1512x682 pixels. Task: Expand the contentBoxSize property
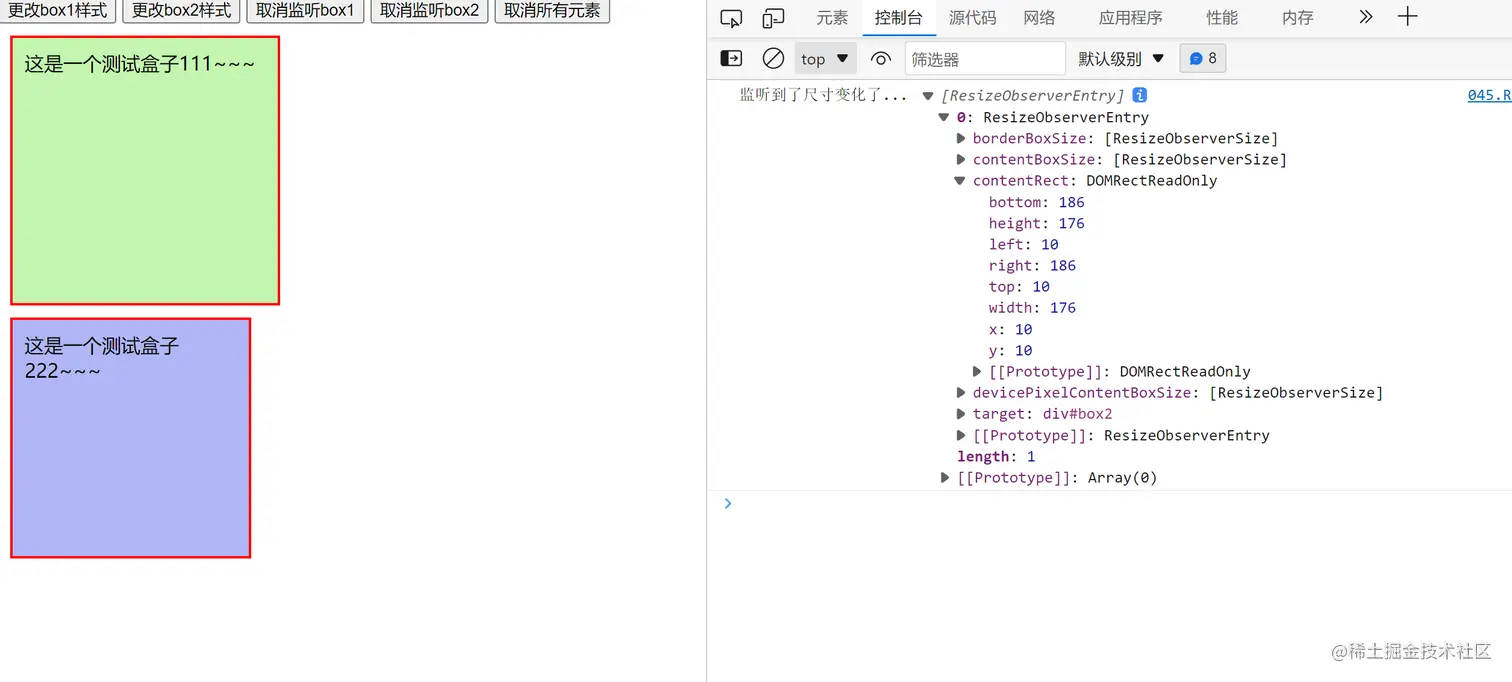(961, 160)
